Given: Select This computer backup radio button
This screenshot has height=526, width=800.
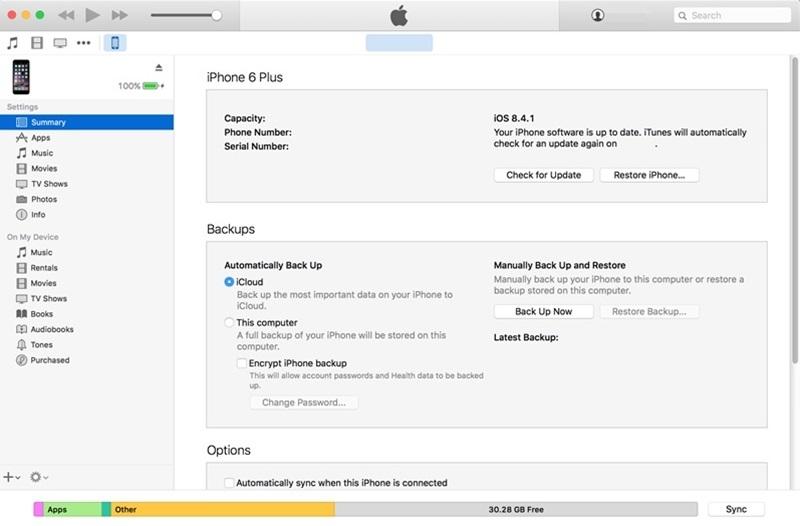Looking at the screenshot, I should [229, 322].
